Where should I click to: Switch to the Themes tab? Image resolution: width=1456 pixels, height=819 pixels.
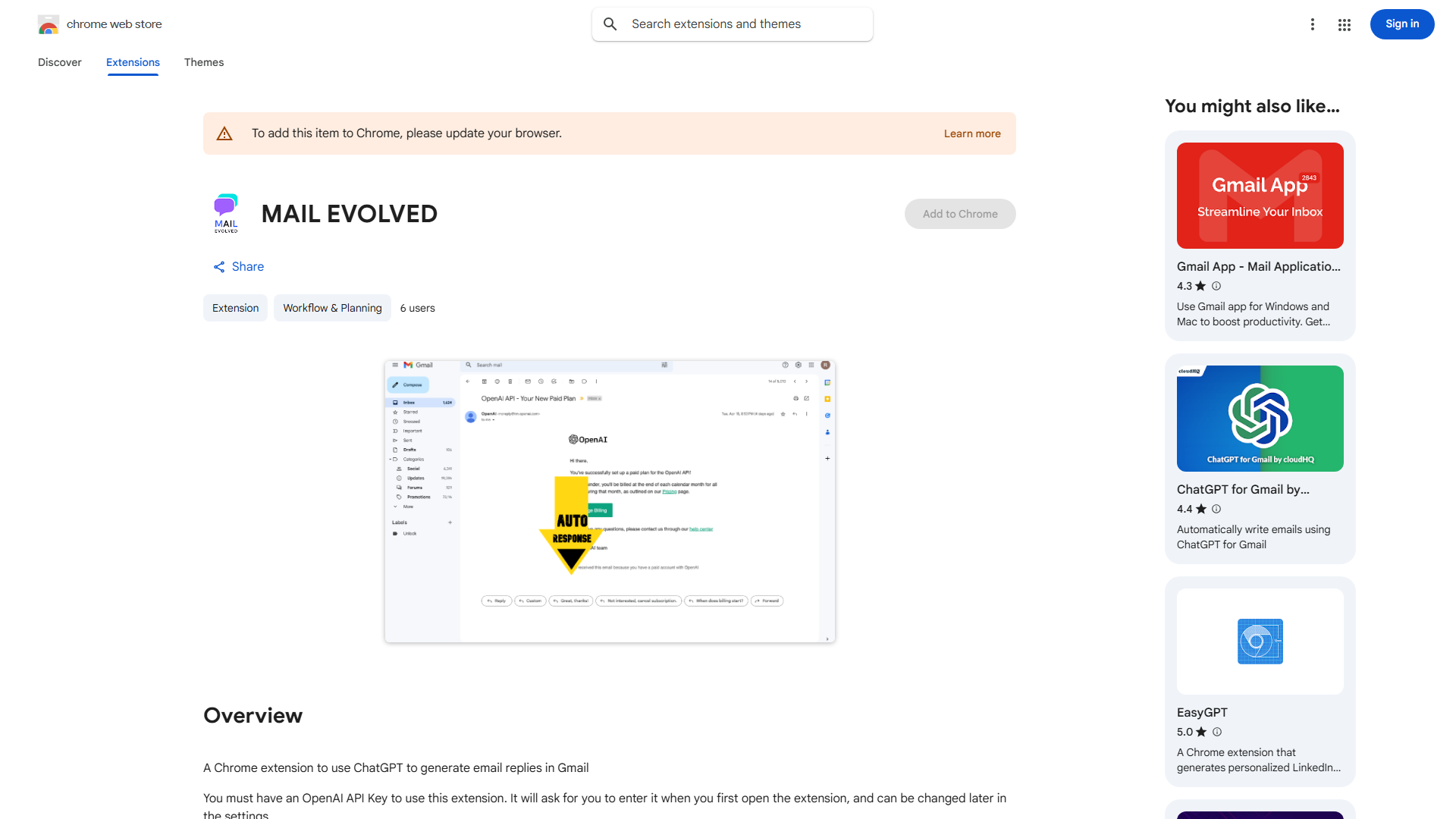click(x=203, y=62)
